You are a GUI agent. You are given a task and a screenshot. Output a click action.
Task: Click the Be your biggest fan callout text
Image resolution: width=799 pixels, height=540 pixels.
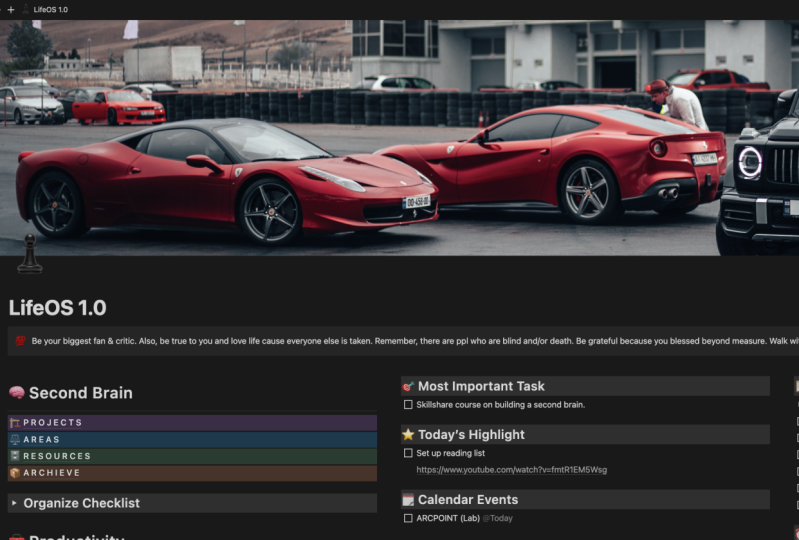pyautogui.click(x=415, y=341)
